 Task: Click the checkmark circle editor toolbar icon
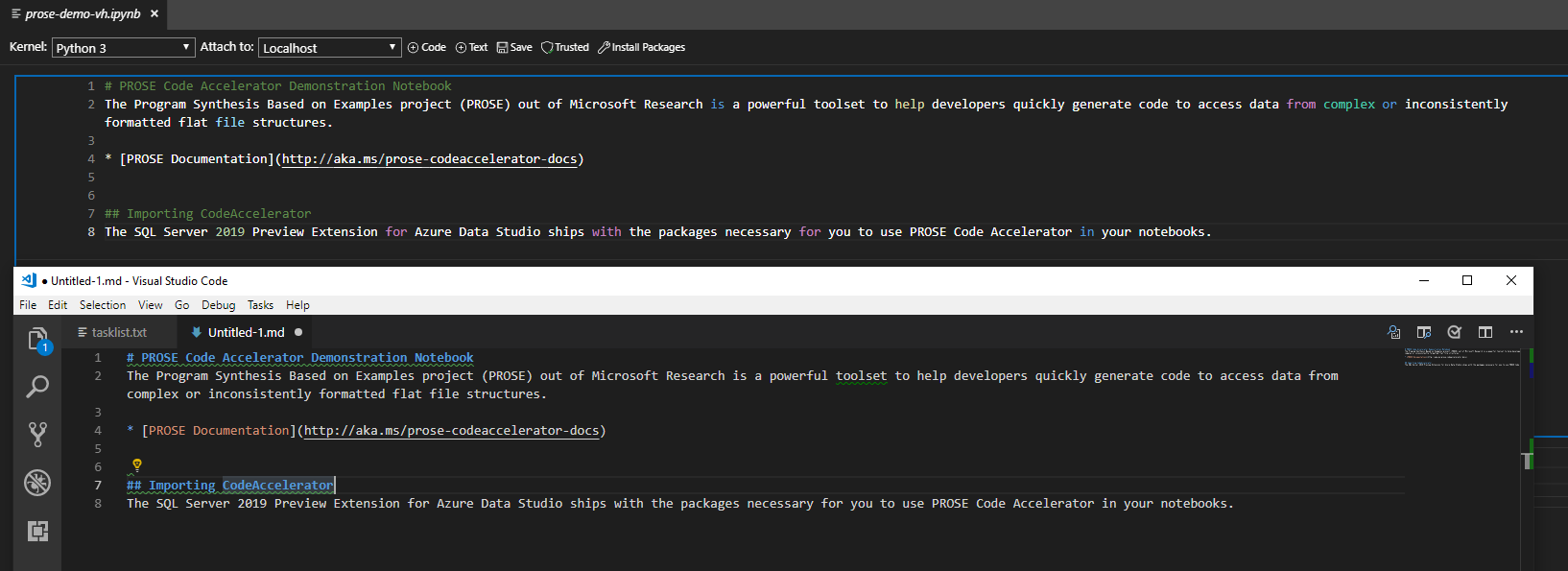point(1455,332)
